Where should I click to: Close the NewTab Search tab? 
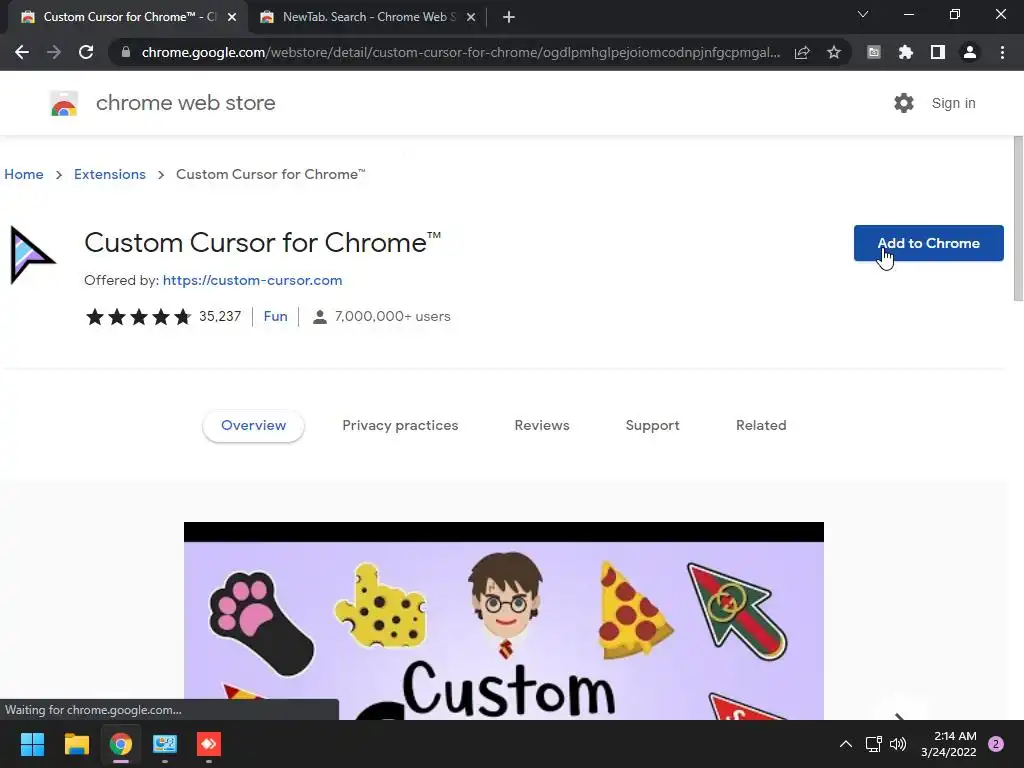[x=471, y=17]
